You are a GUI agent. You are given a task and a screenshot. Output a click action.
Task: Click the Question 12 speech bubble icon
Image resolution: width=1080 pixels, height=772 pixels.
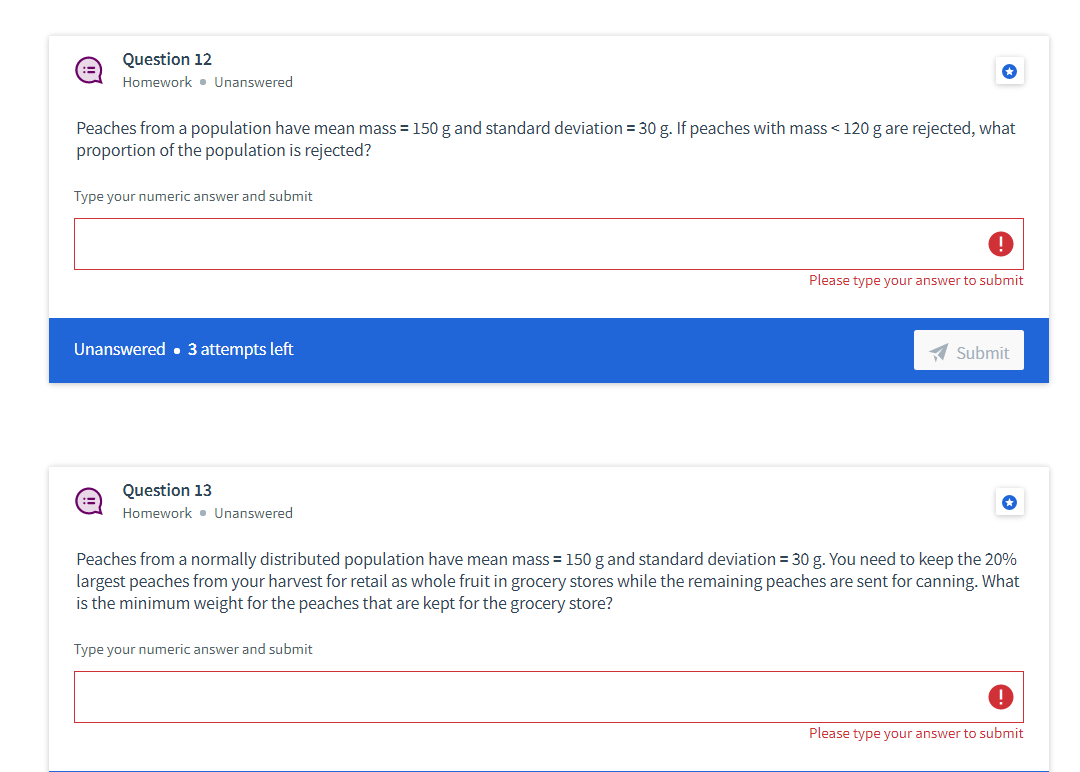click(89, 70)
